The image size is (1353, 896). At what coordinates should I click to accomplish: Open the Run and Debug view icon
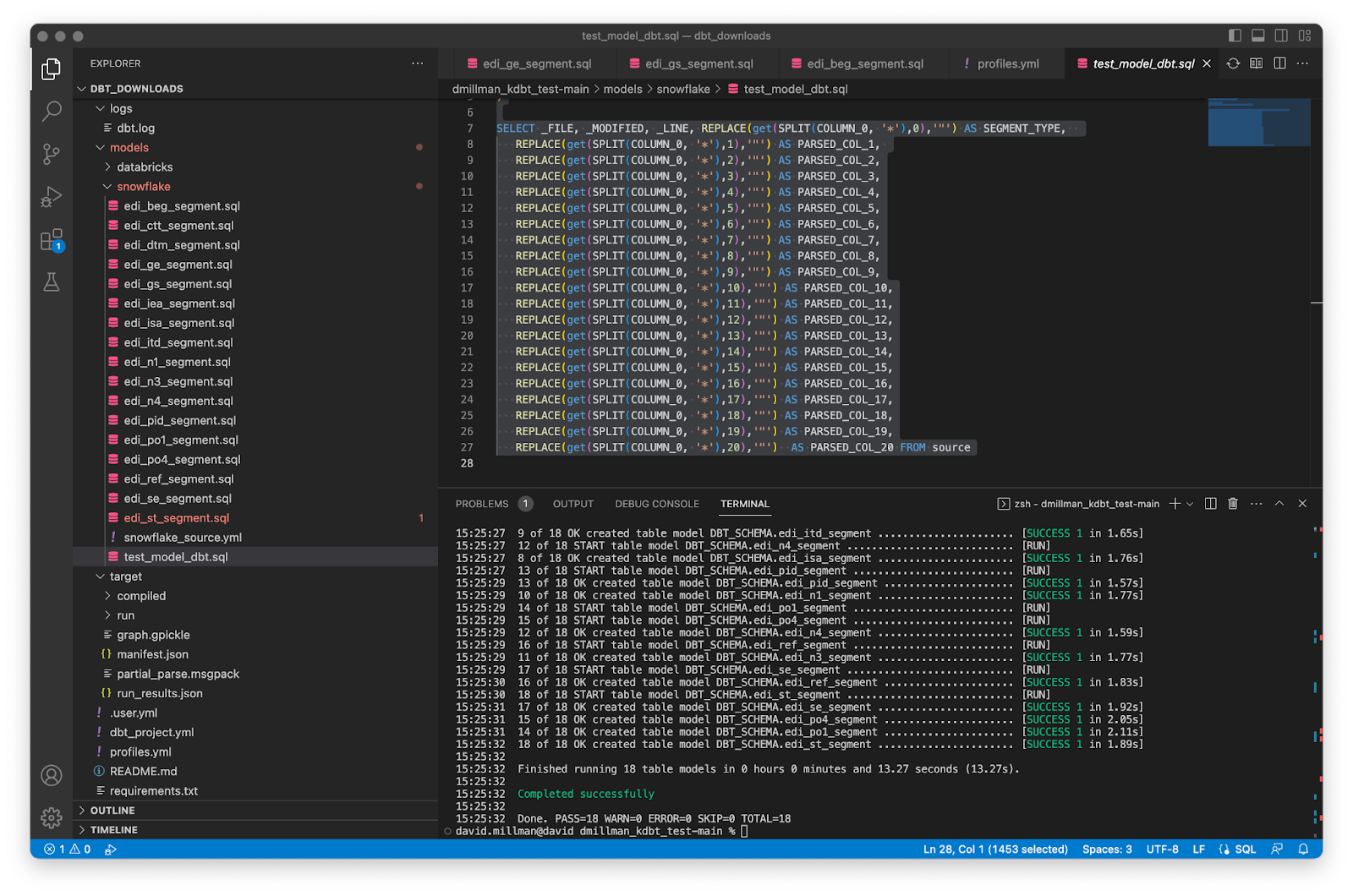coord(52,197)
